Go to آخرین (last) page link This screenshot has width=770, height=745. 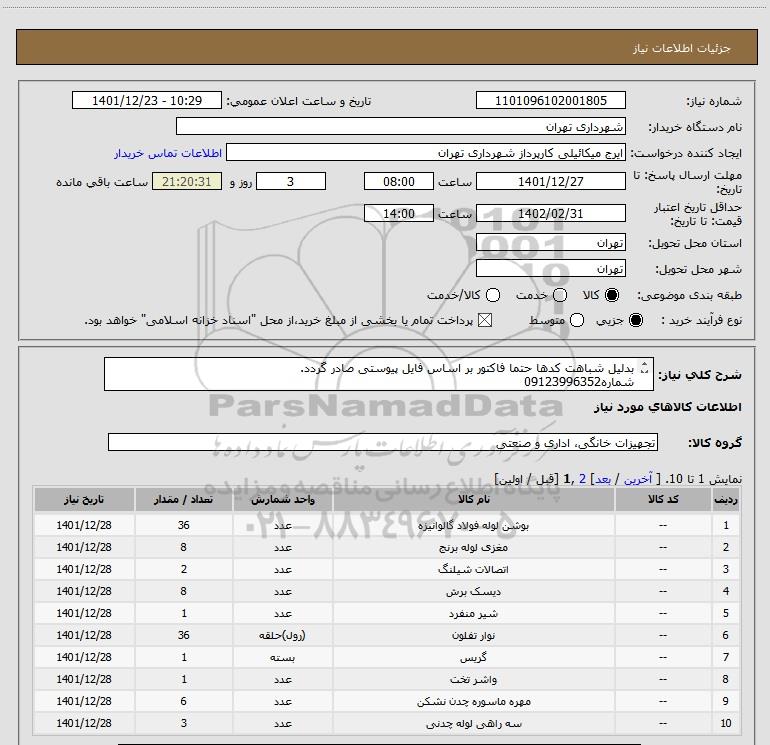pyautogui.click(x=638, y=479)
